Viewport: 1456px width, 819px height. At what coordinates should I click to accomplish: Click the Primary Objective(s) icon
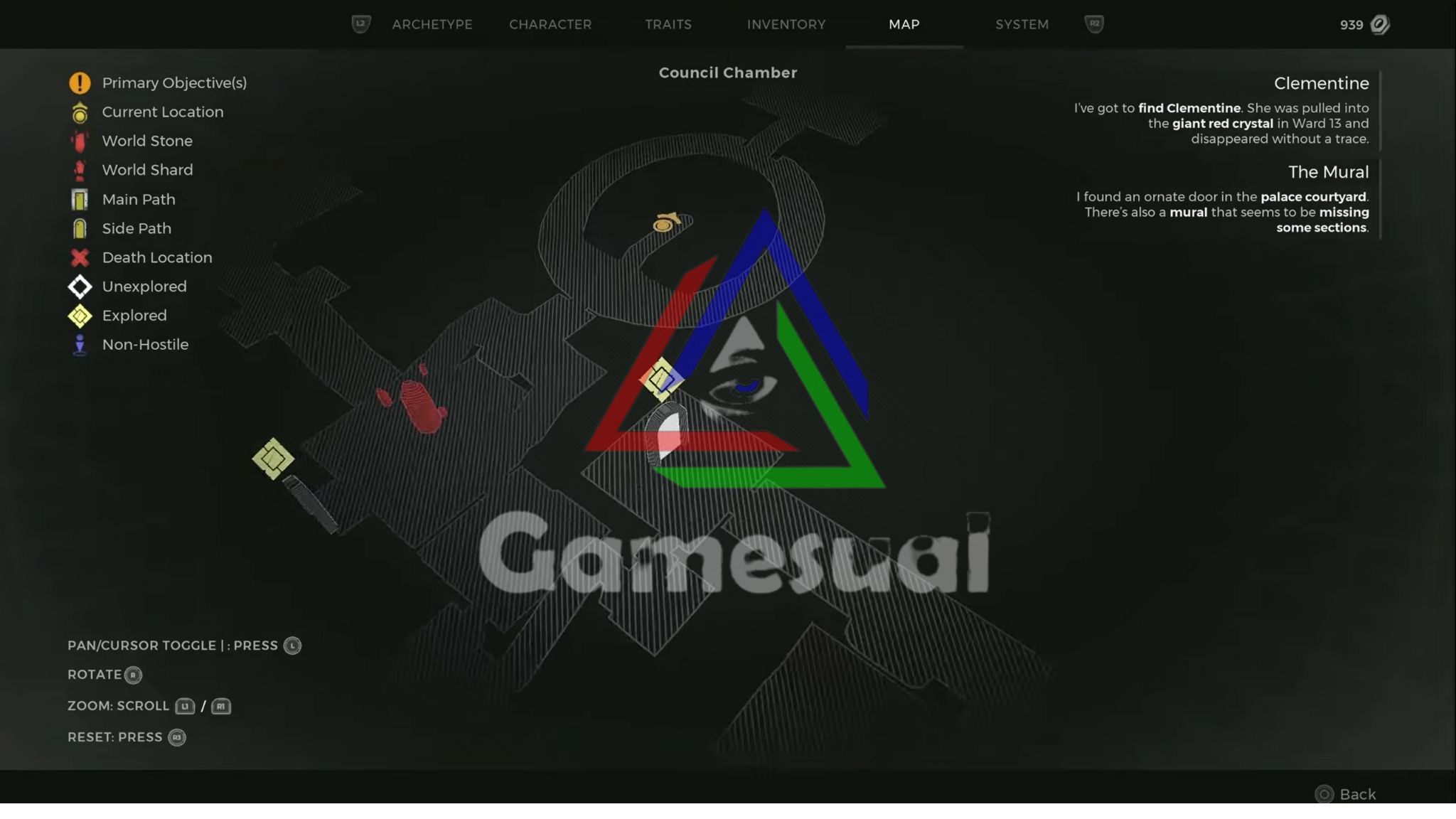click(80, 83)
